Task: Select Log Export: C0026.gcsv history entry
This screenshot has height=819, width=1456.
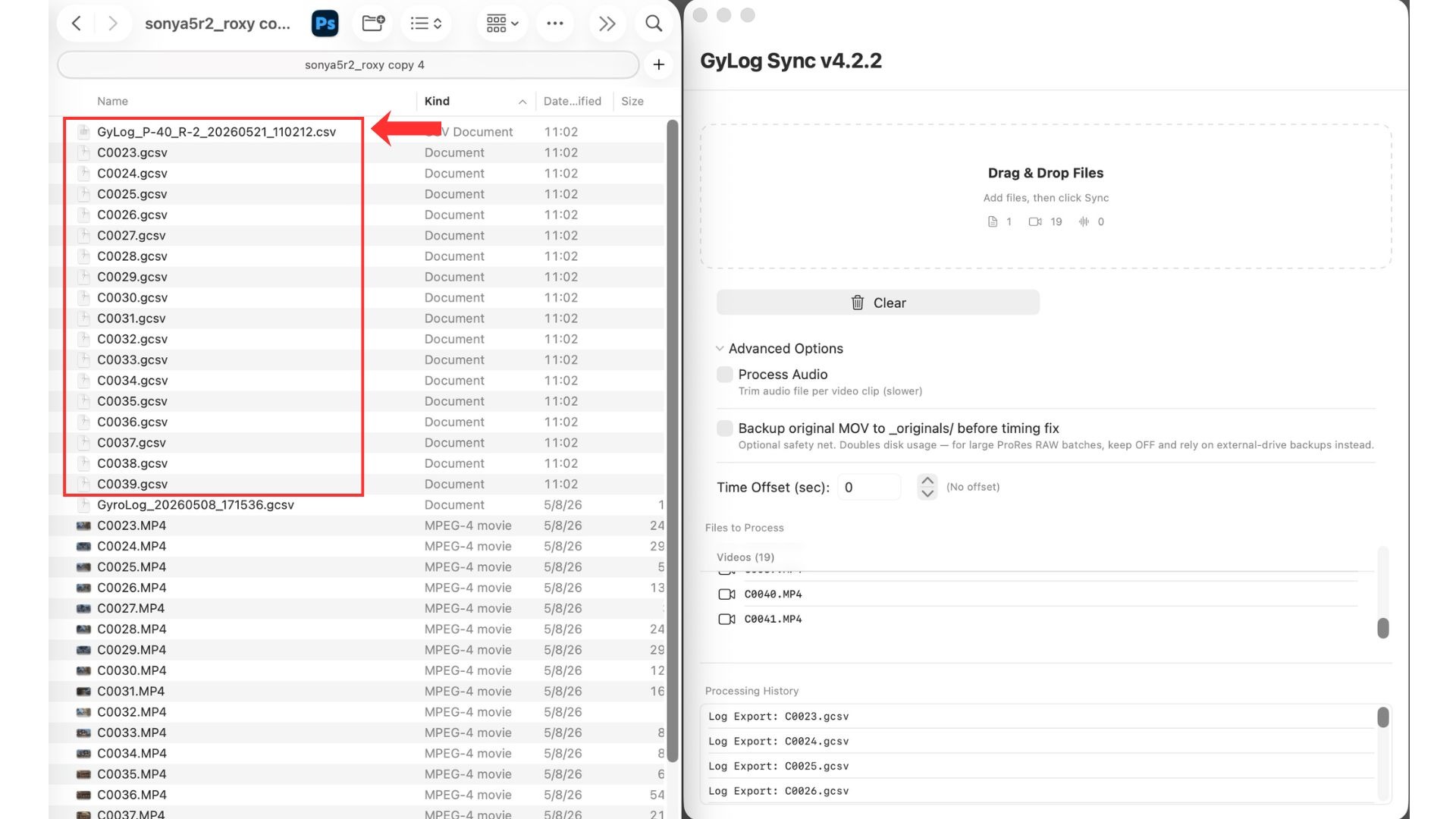Action: (1040, 791)
